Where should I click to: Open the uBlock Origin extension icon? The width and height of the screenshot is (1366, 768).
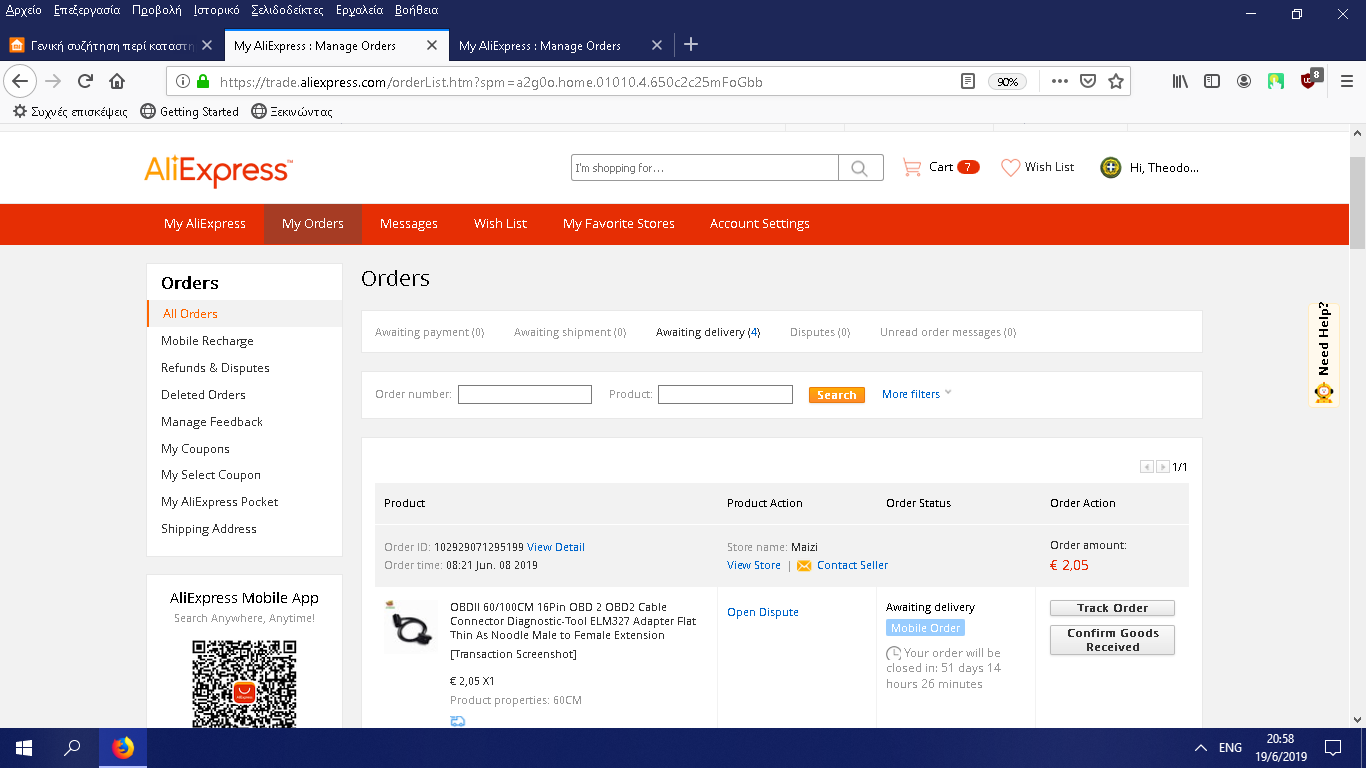coord(1309,81)
